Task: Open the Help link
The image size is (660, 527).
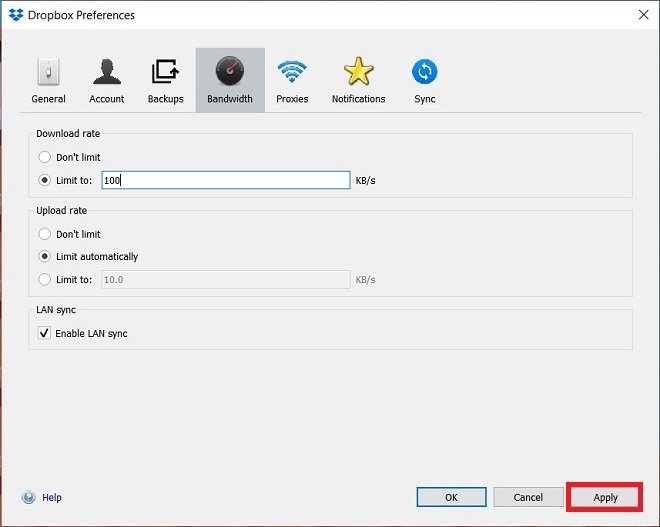Action: [x=52, y=498]
